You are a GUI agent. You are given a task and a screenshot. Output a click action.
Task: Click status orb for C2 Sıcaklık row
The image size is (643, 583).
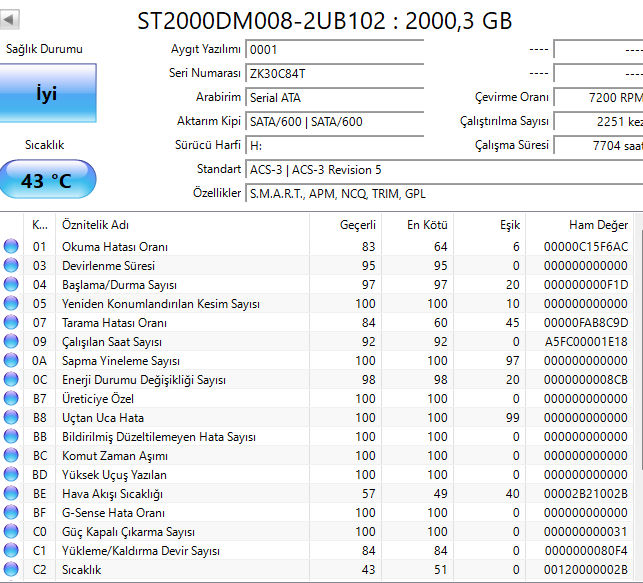coord(11,569)
